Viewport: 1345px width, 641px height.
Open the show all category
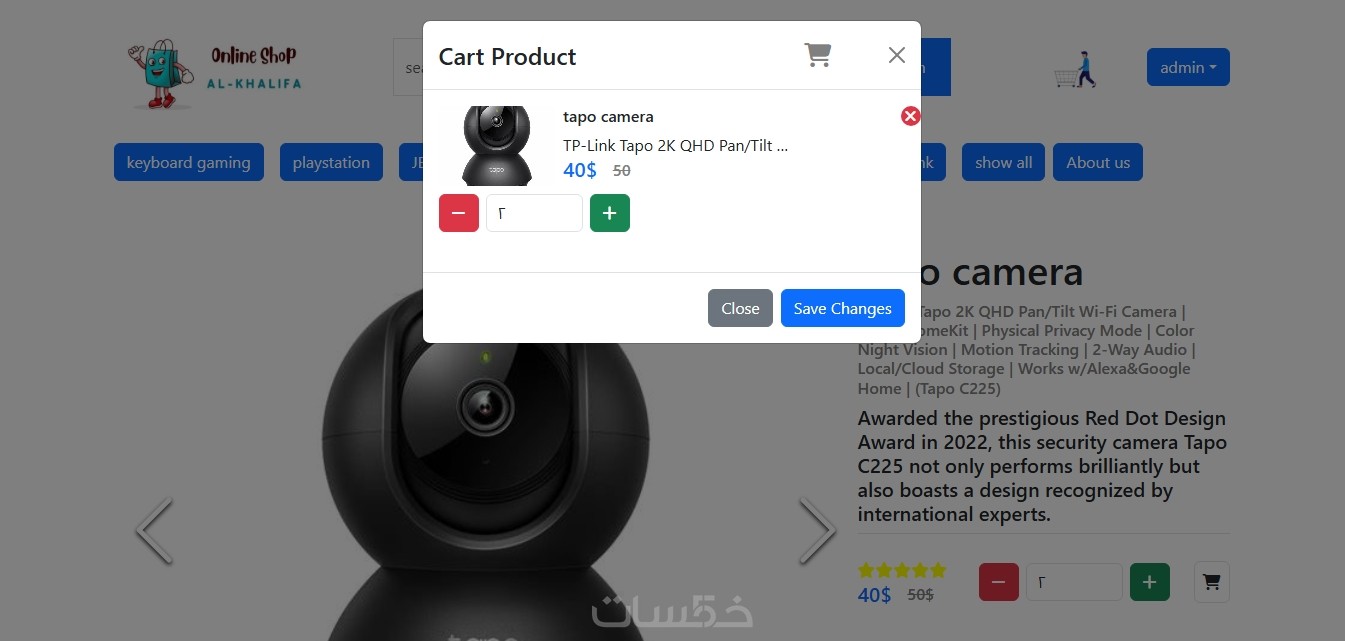coord(1004,162)
